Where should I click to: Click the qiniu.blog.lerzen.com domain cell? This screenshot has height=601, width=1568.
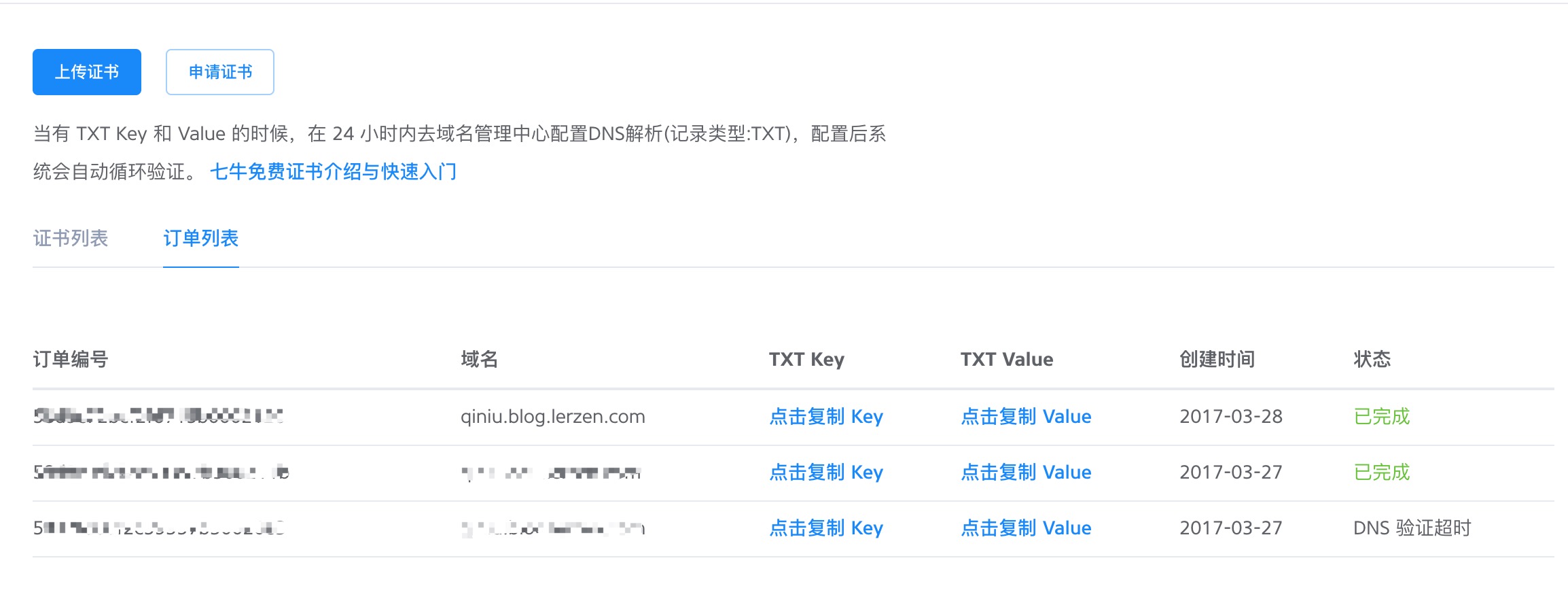click(553, 416)
